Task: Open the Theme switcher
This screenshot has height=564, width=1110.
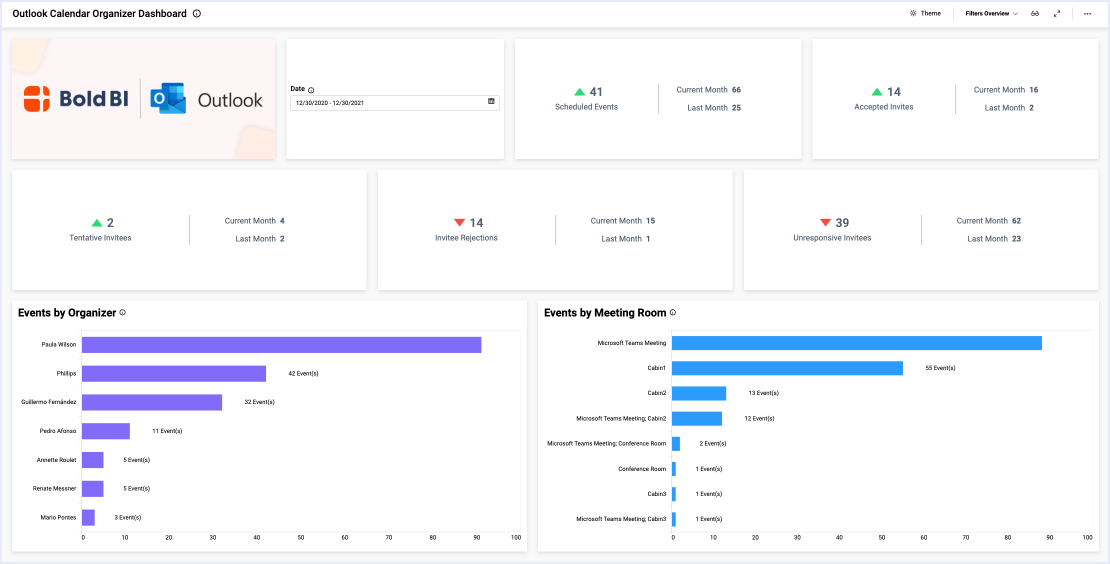Action: (925, 14)
